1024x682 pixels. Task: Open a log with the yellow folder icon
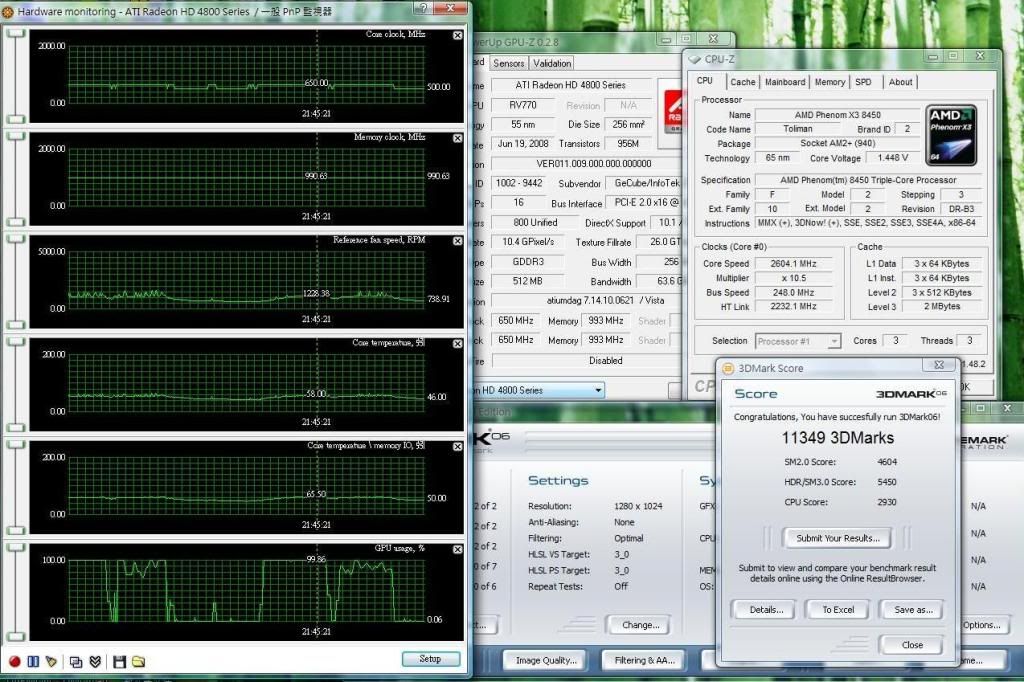pos(138,662)
